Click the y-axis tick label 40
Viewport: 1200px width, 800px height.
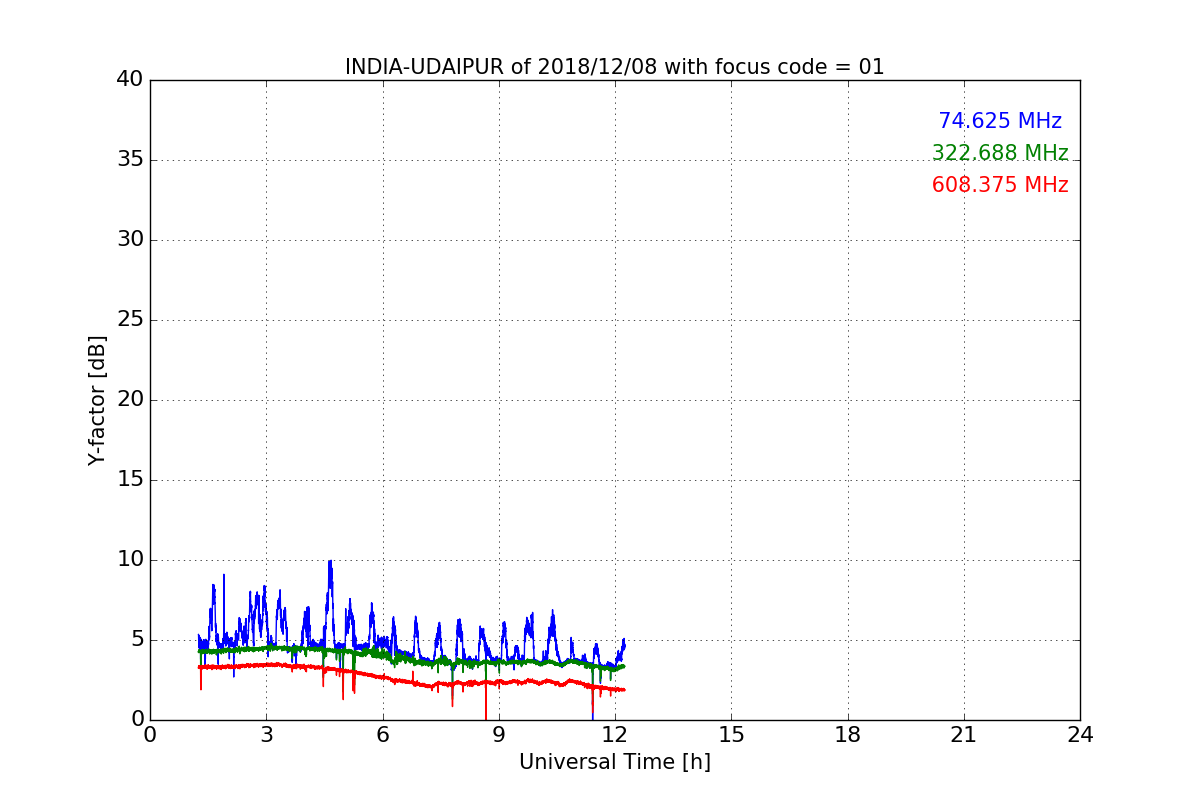[x=130, y=80]
